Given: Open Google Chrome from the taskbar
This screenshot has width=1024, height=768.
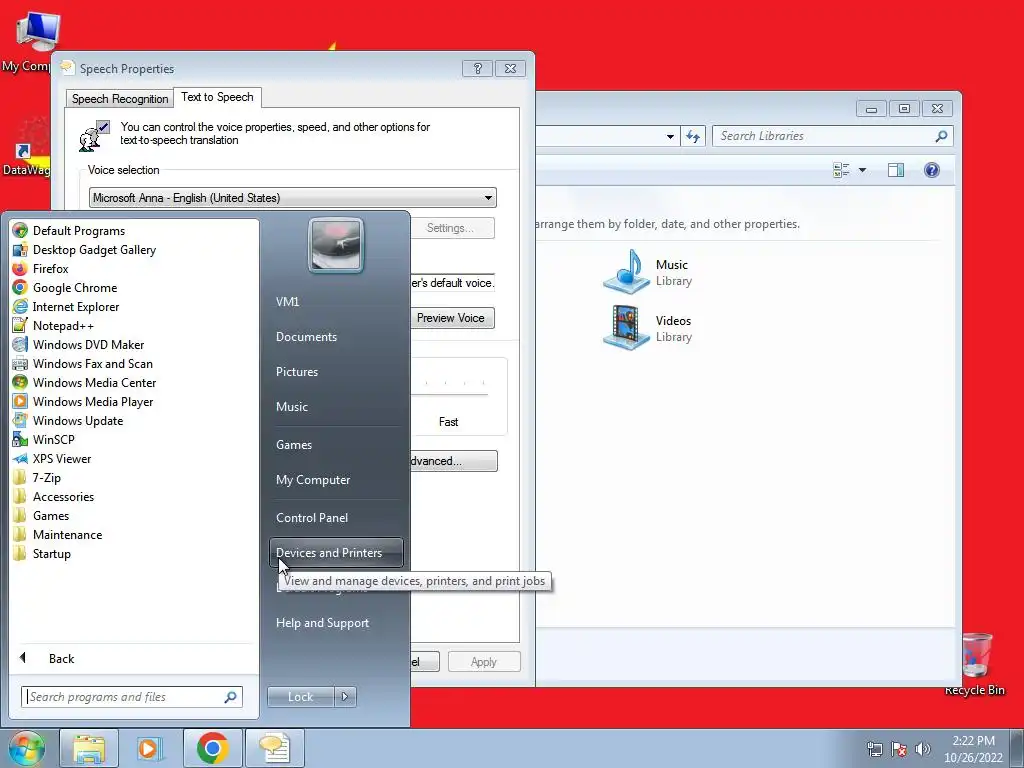Looking at the screenshot, I should pos(212,748).
